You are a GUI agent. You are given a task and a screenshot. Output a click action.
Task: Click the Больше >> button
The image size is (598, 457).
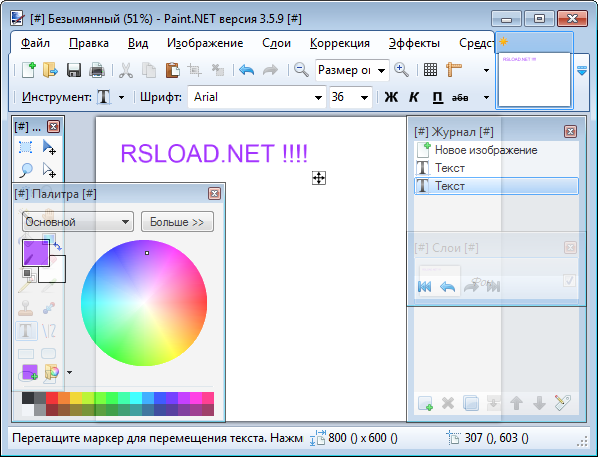pos(177,222)
